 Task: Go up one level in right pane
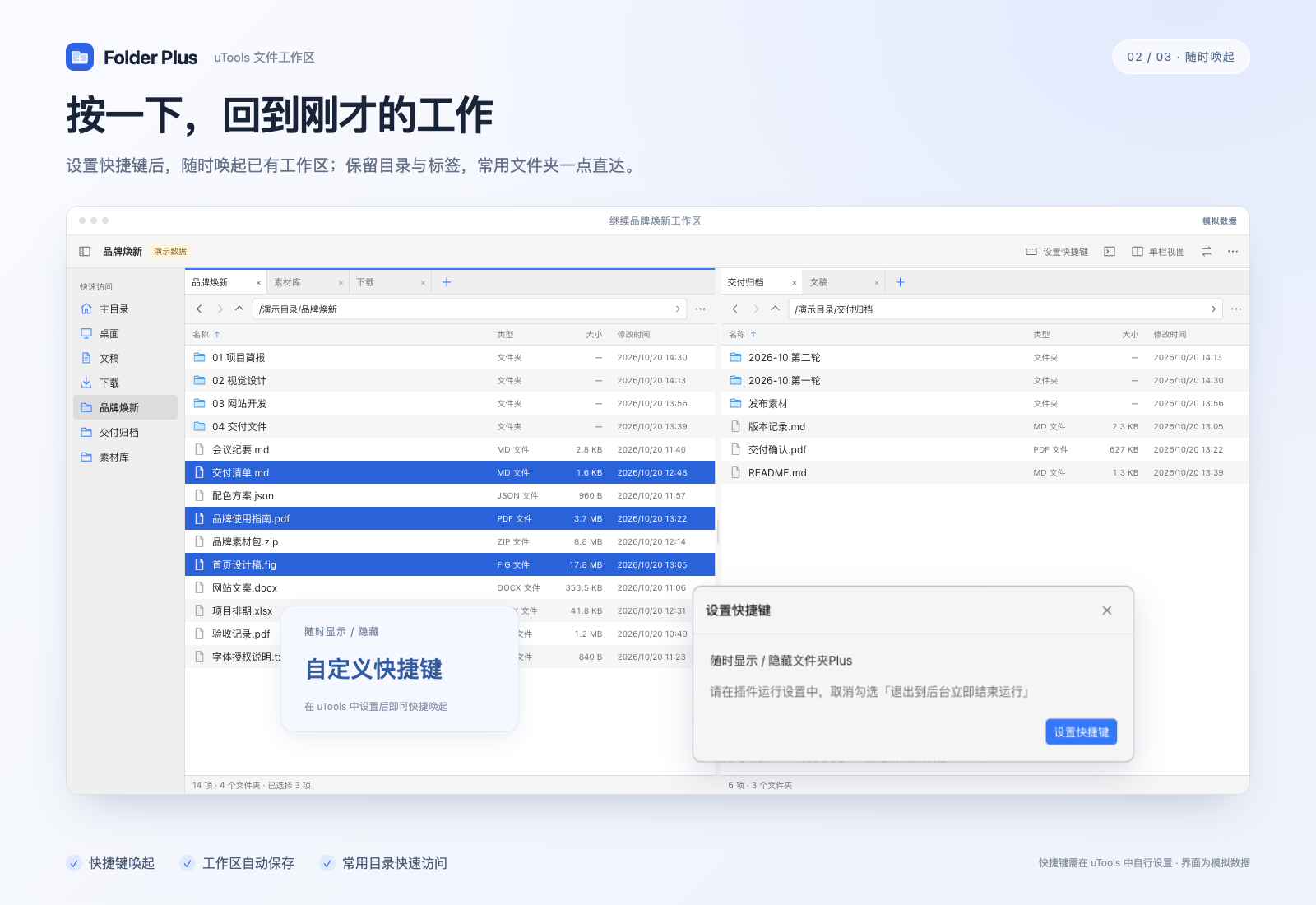[x=775, y=309]
